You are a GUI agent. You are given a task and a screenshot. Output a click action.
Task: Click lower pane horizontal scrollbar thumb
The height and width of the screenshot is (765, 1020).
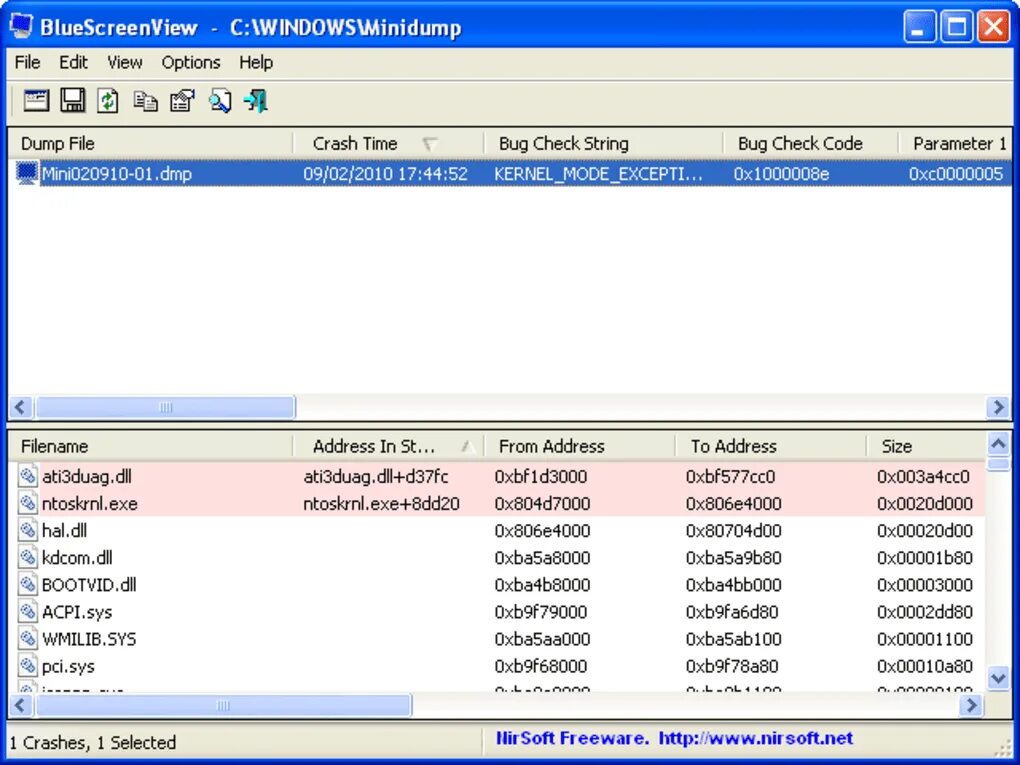(x=223, y=705)
